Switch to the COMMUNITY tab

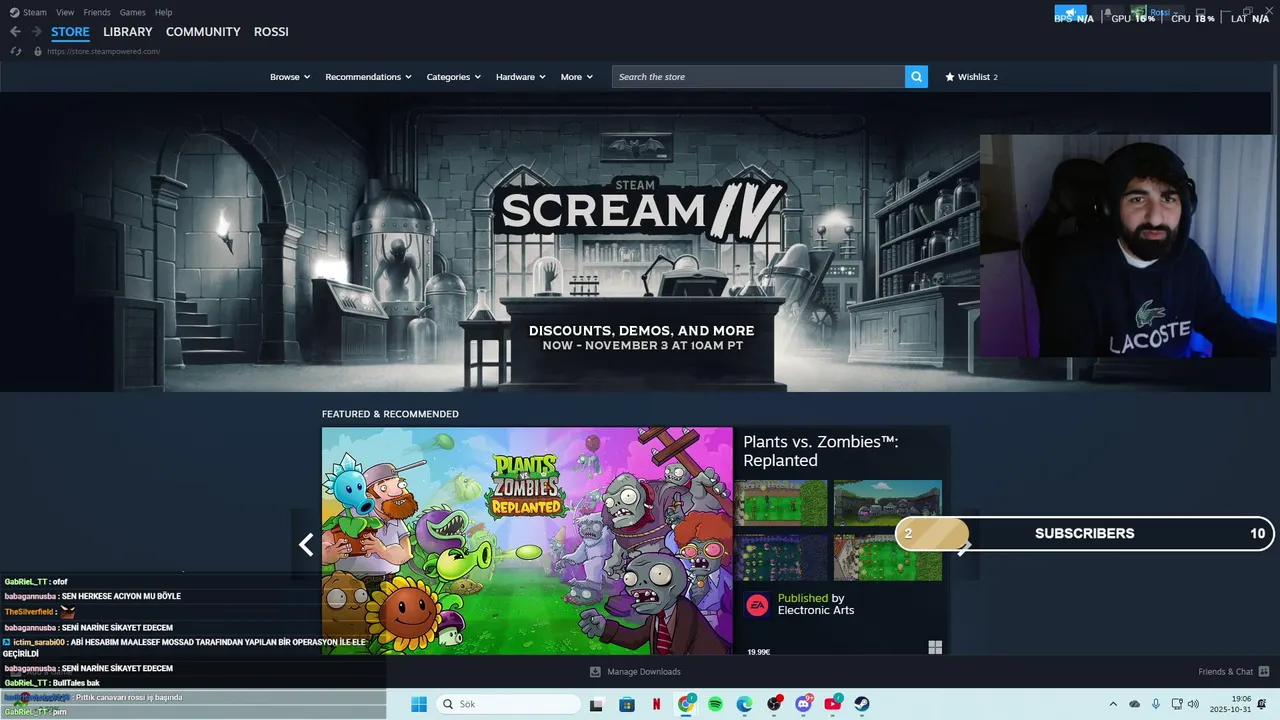click(x=203, y=32)
